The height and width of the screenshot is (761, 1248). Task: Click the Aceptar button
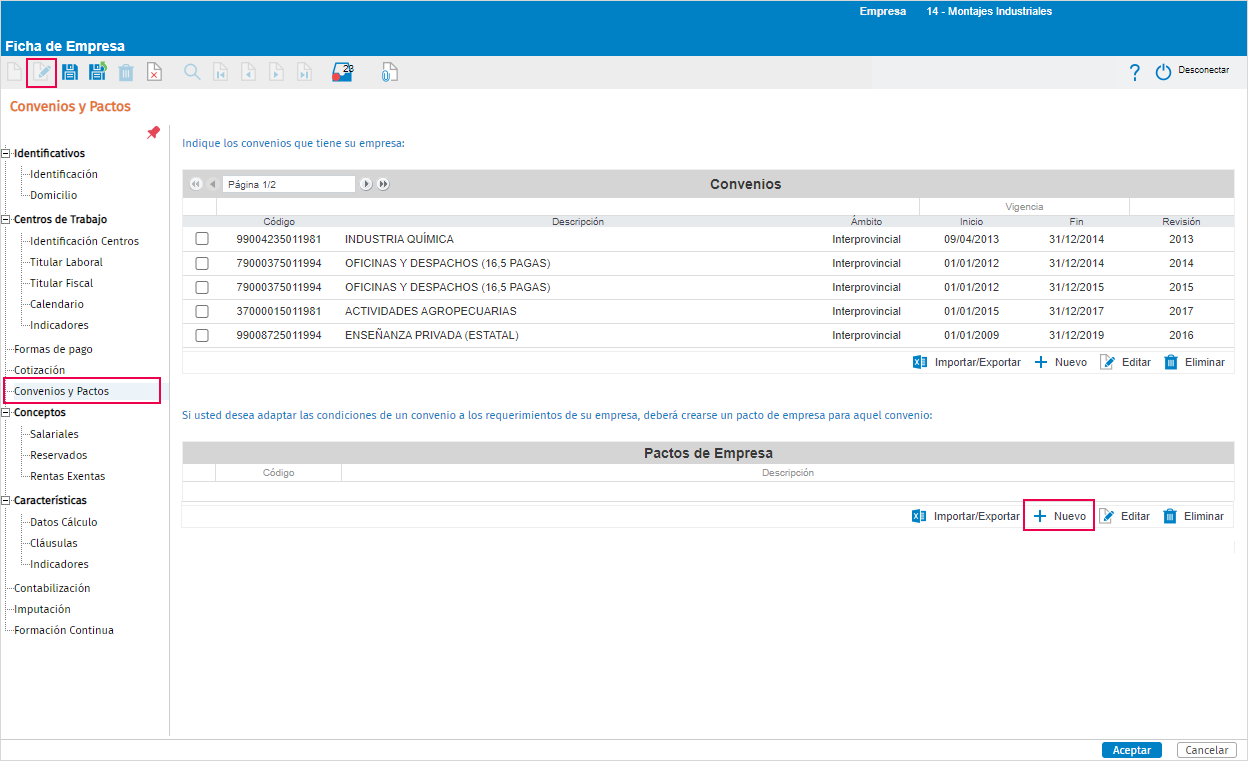[x=1132, y=750]
